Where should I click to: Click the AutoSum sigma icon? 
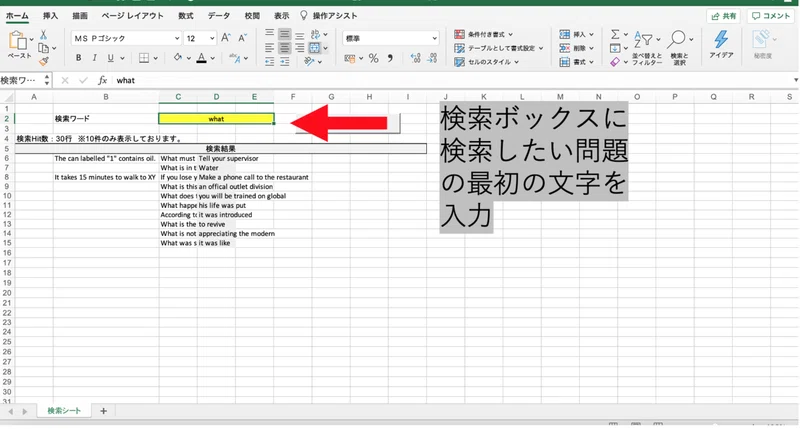(x=615, y=34)
